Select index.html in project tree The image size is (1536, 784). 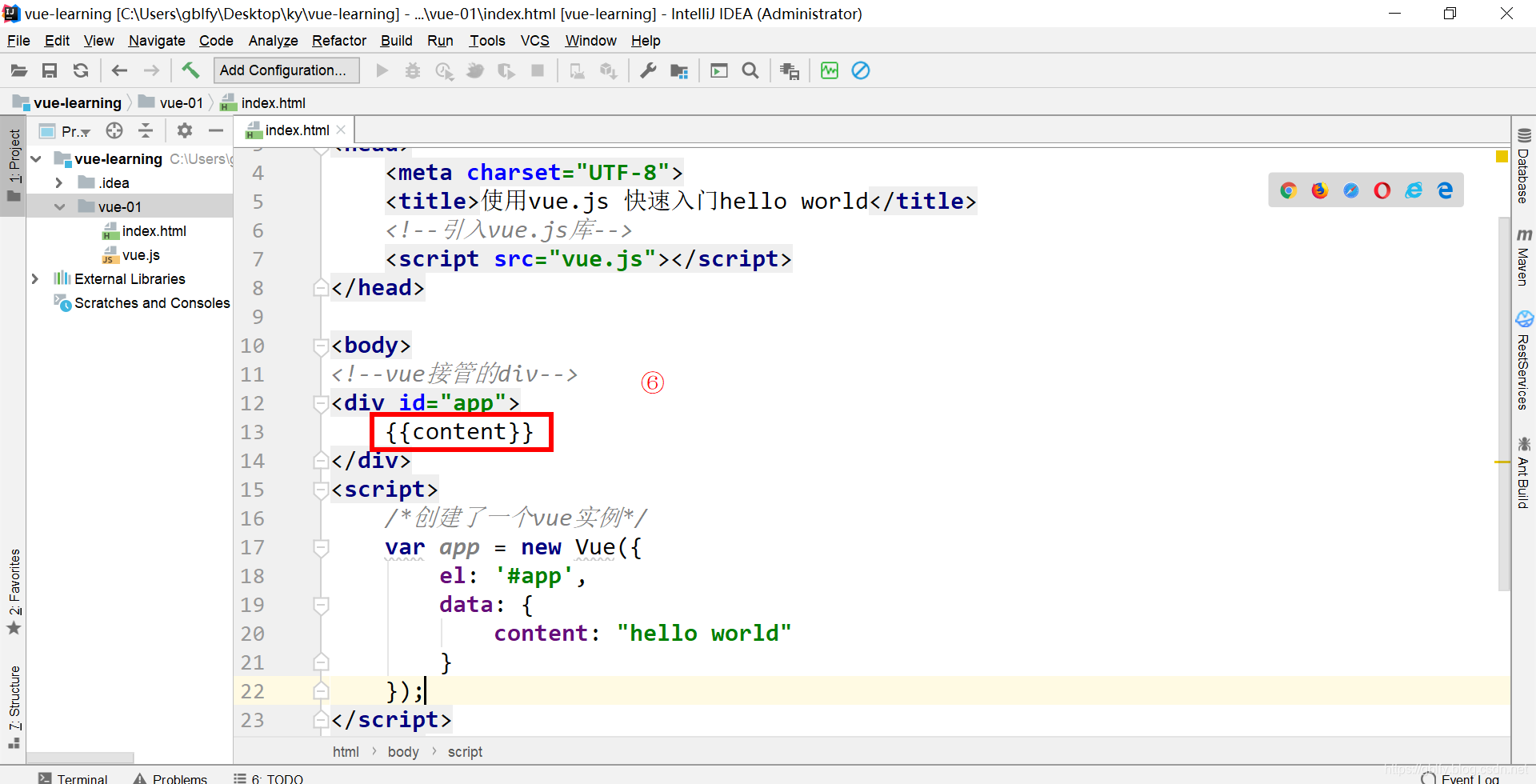pos(145,231)
